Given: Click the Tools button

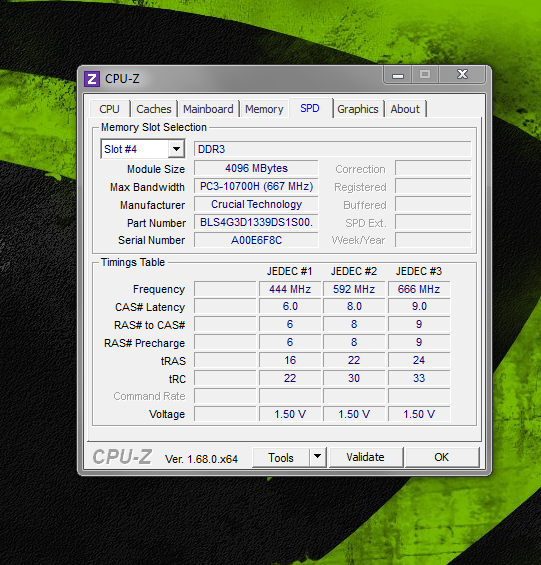Looking at the screenshot, I should pos(281,457).
